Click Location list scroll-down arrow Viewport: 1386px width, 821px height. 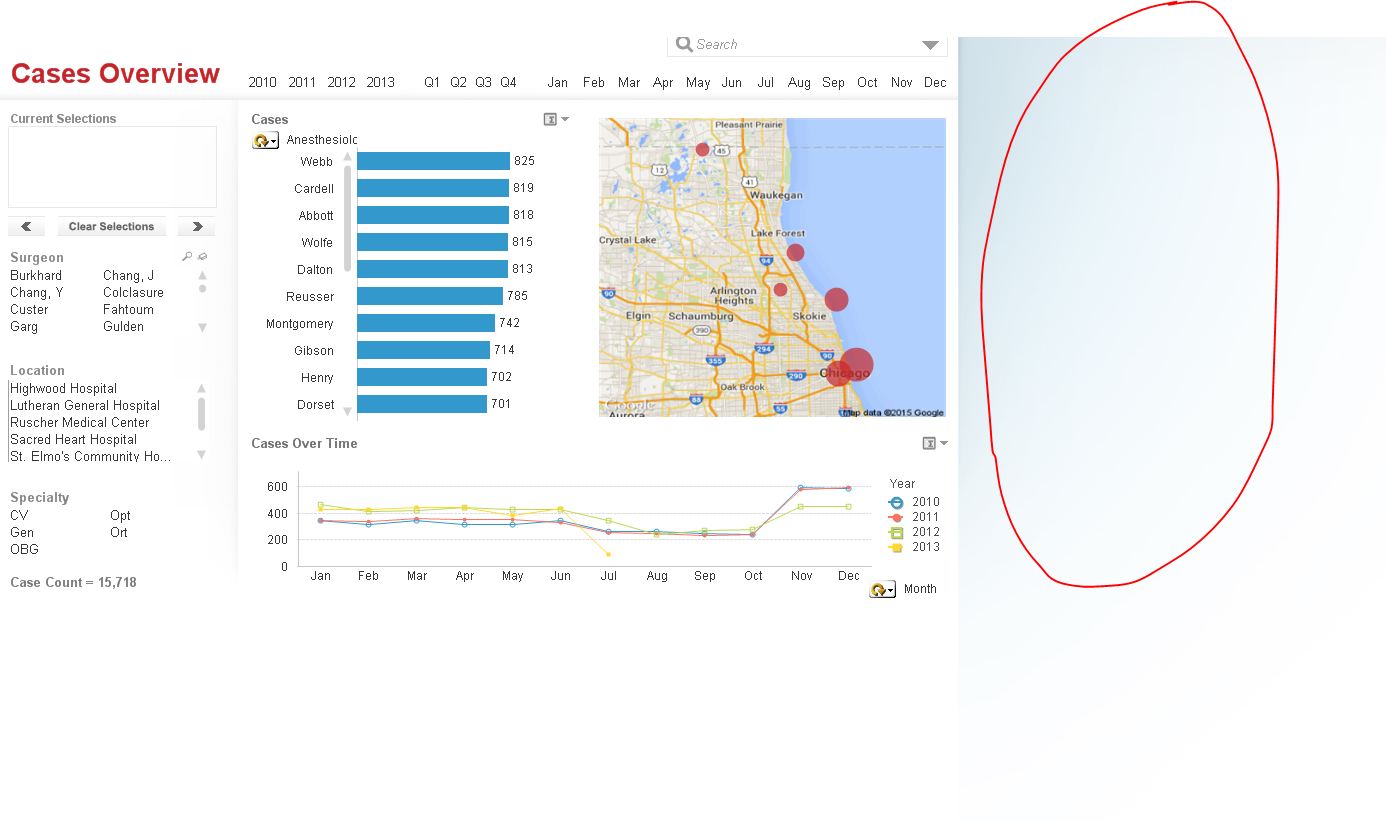(202, 455)
